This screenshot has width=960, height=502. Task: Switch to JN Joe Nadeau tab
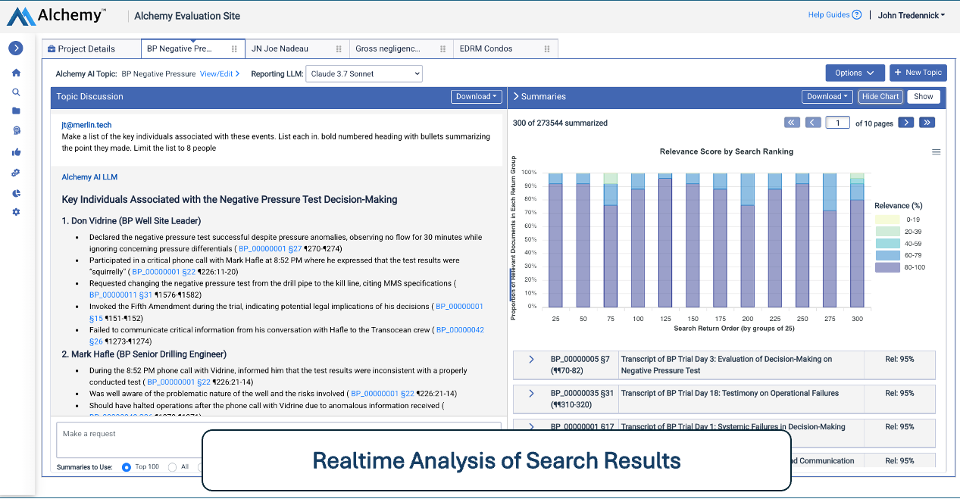297,49
